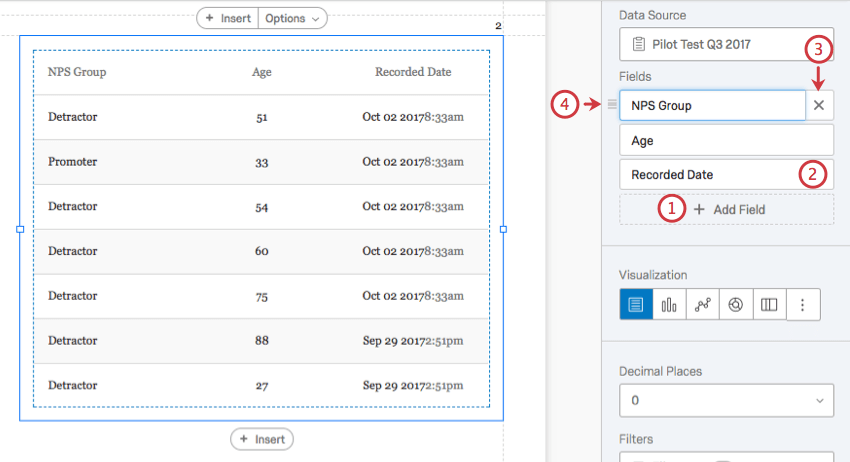Image resolution: width=850 pixels, height=462 pixels.
Task: Click the Recorded Date column header
Action: click(x=412, y=72)
